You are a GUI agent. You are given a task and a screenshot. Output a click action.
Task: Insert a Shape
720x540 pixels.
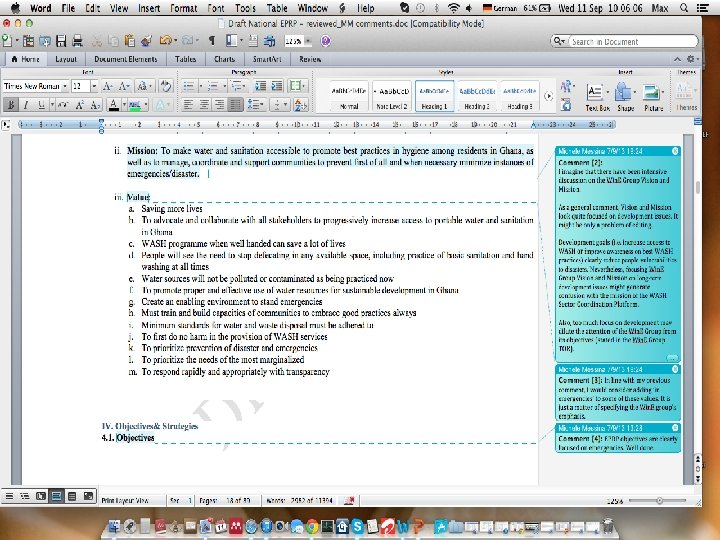(625, 98)
